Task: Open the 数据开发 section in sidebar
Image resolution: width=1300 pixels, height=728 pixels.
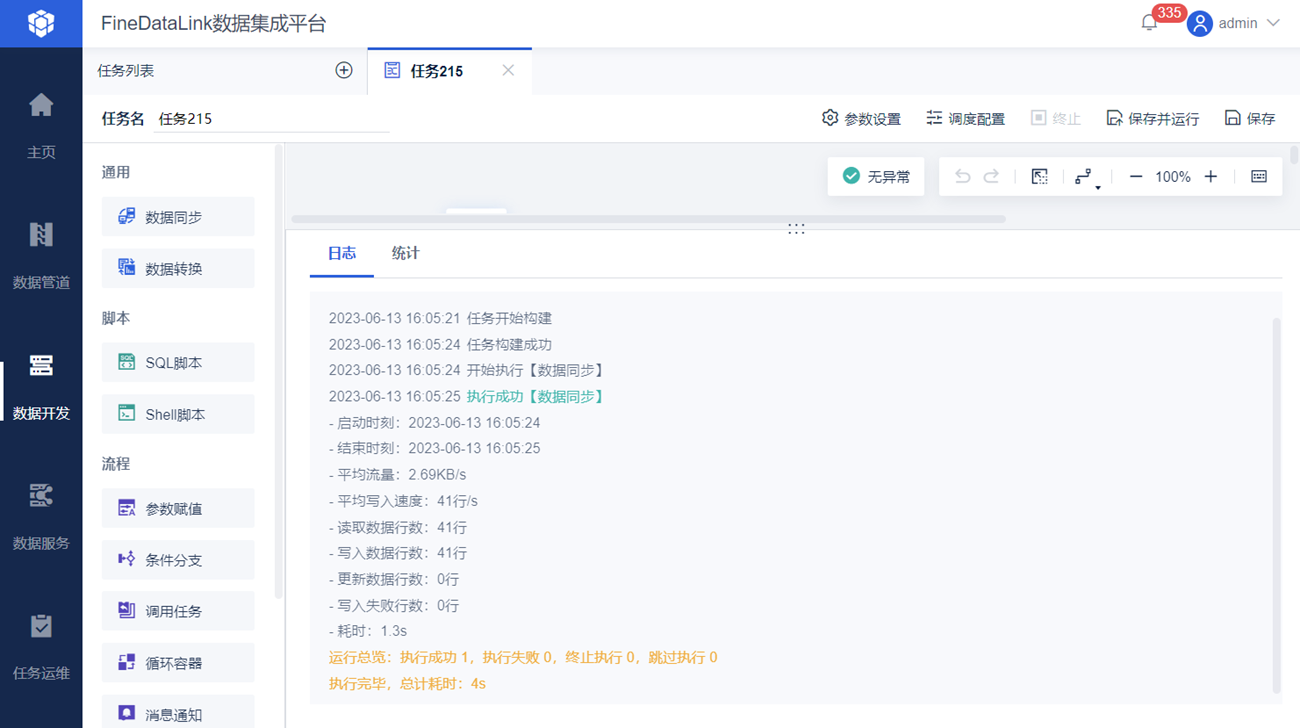Action: [x=41, y=385]
